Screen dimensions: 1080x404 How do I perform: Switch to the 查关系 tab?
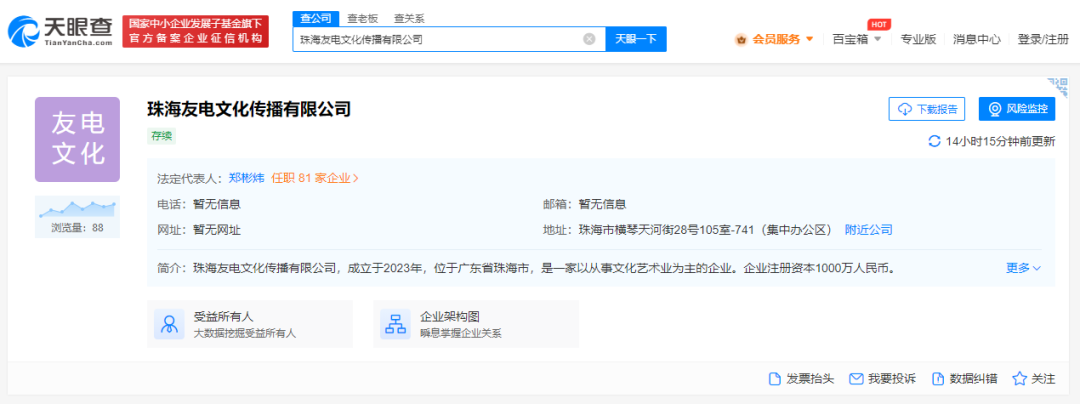point(409,19)
